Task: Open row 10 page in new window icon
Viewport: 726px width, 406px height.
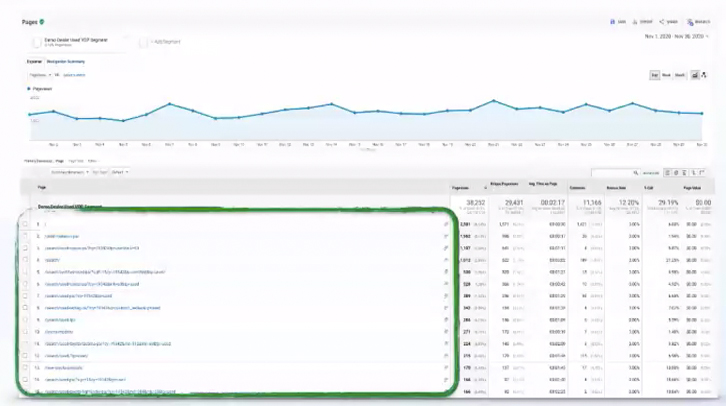Action: (x=446, y=332)
